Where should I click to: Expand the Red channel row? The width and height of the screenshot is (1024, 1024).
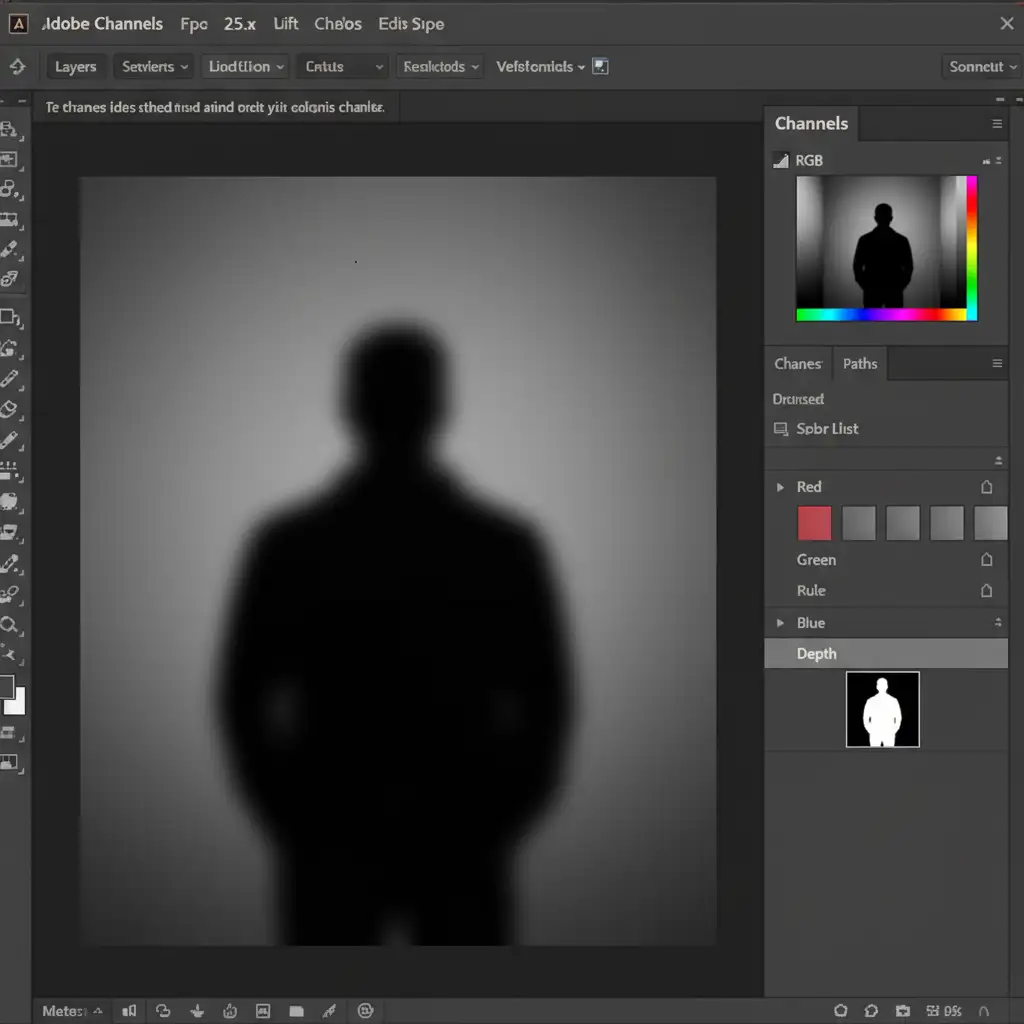(780, 487)
